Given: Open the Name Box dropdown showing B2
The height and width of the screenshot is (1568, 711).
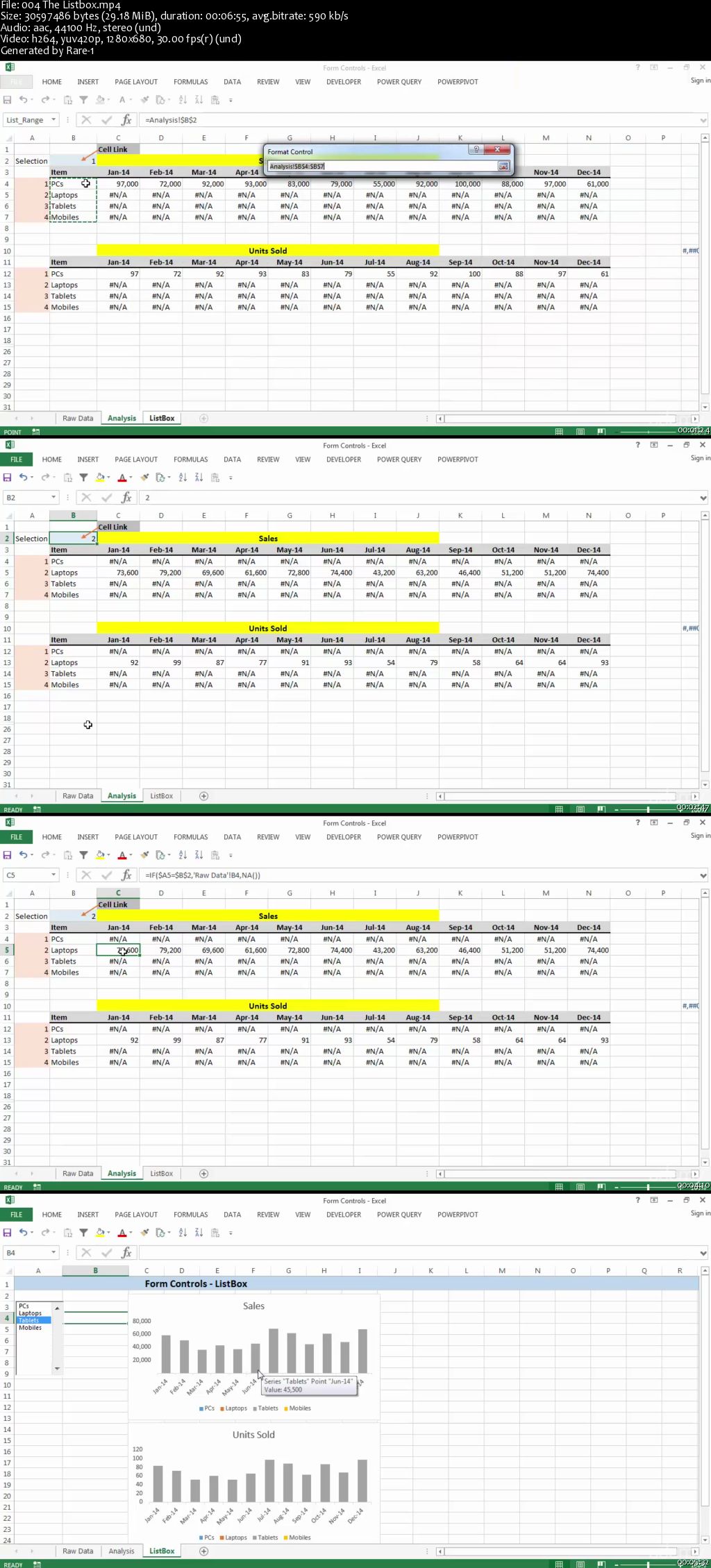Looking at the screenshot, I should pyautogui.click(x=53, y=498).
